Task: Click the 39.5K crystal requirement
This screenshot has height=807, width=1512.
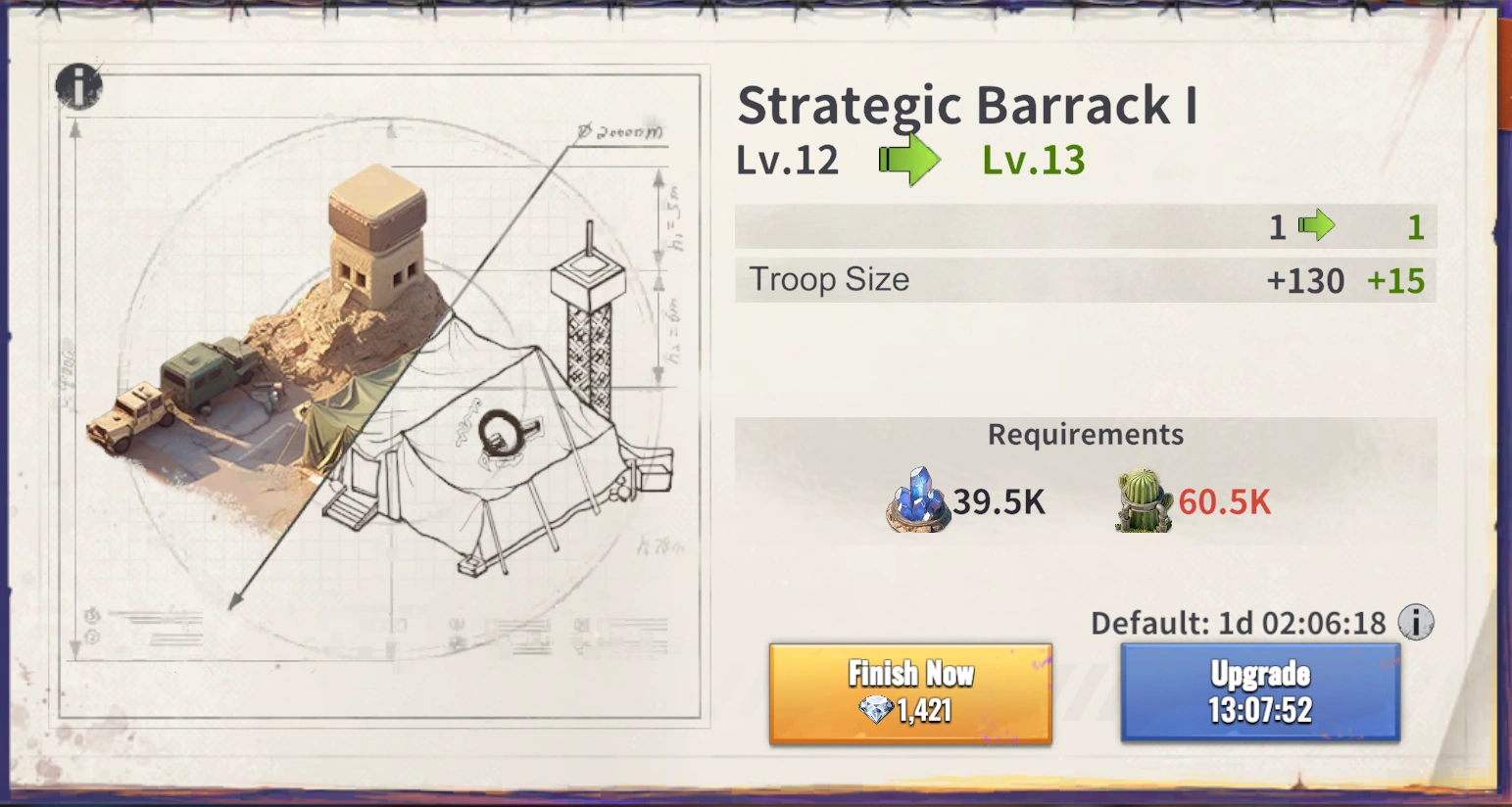Action: [x=999, y=501]
